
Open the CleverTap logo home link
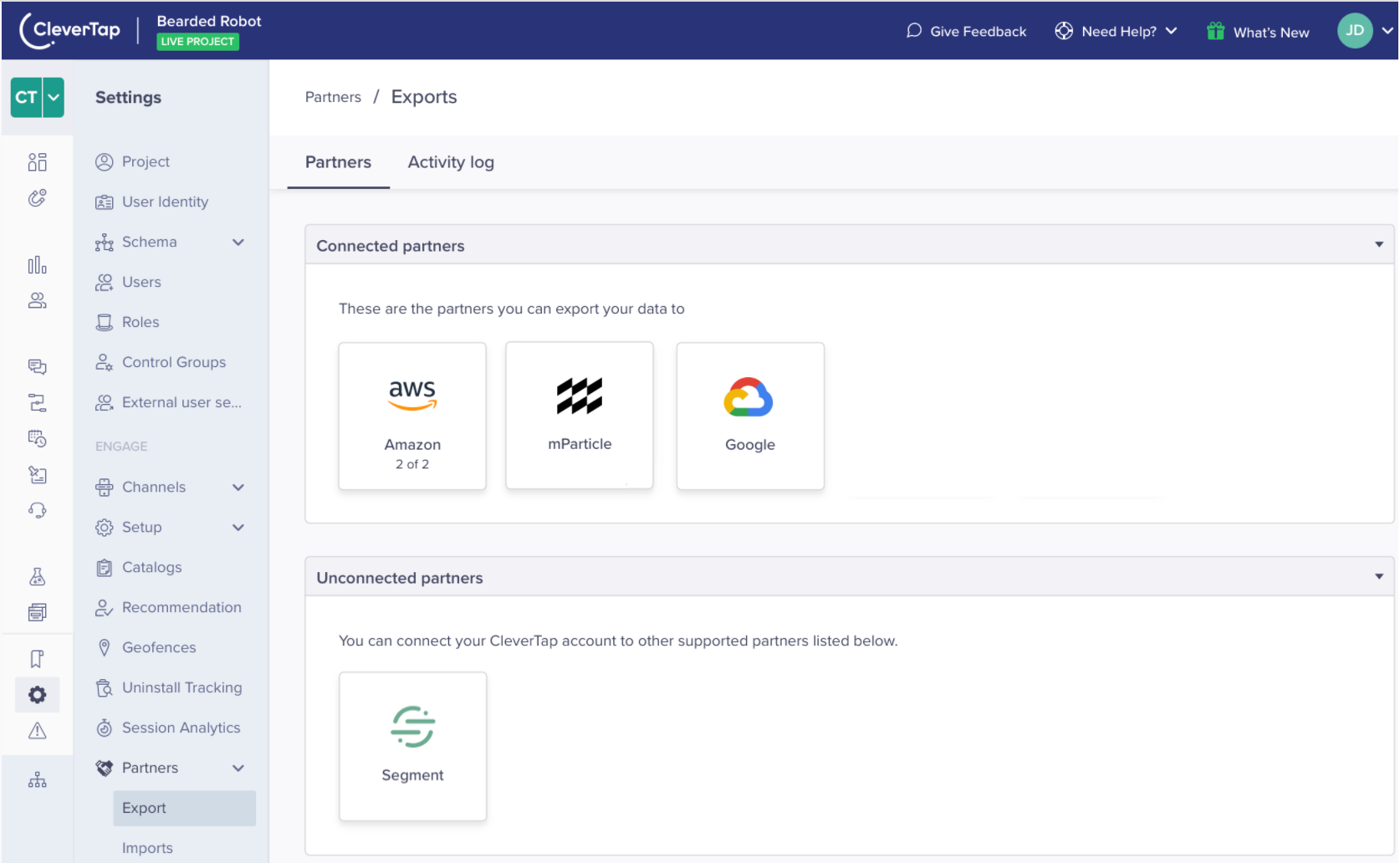click(x=70, y=31)
